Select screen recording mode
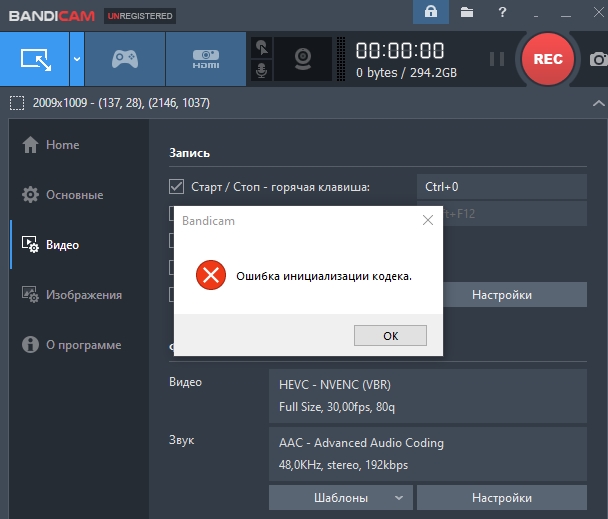The width and height of the screenshot is (608, 519). point(35,59)
